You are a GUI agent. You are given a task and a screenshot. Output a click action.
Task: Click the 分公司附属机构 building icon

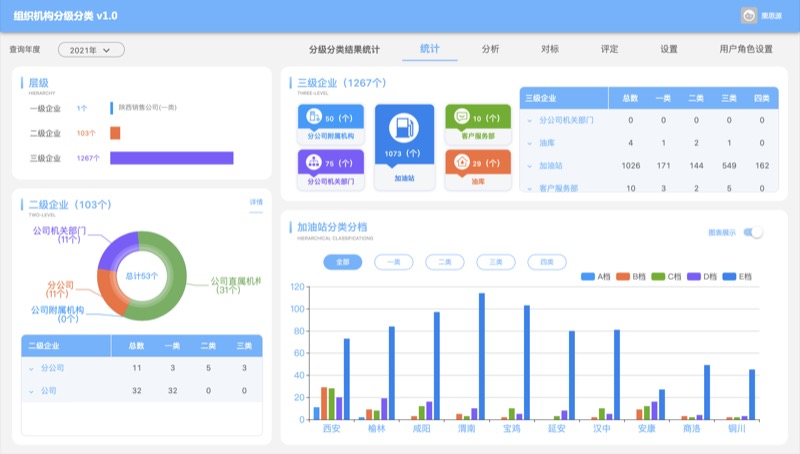[314, 116]
